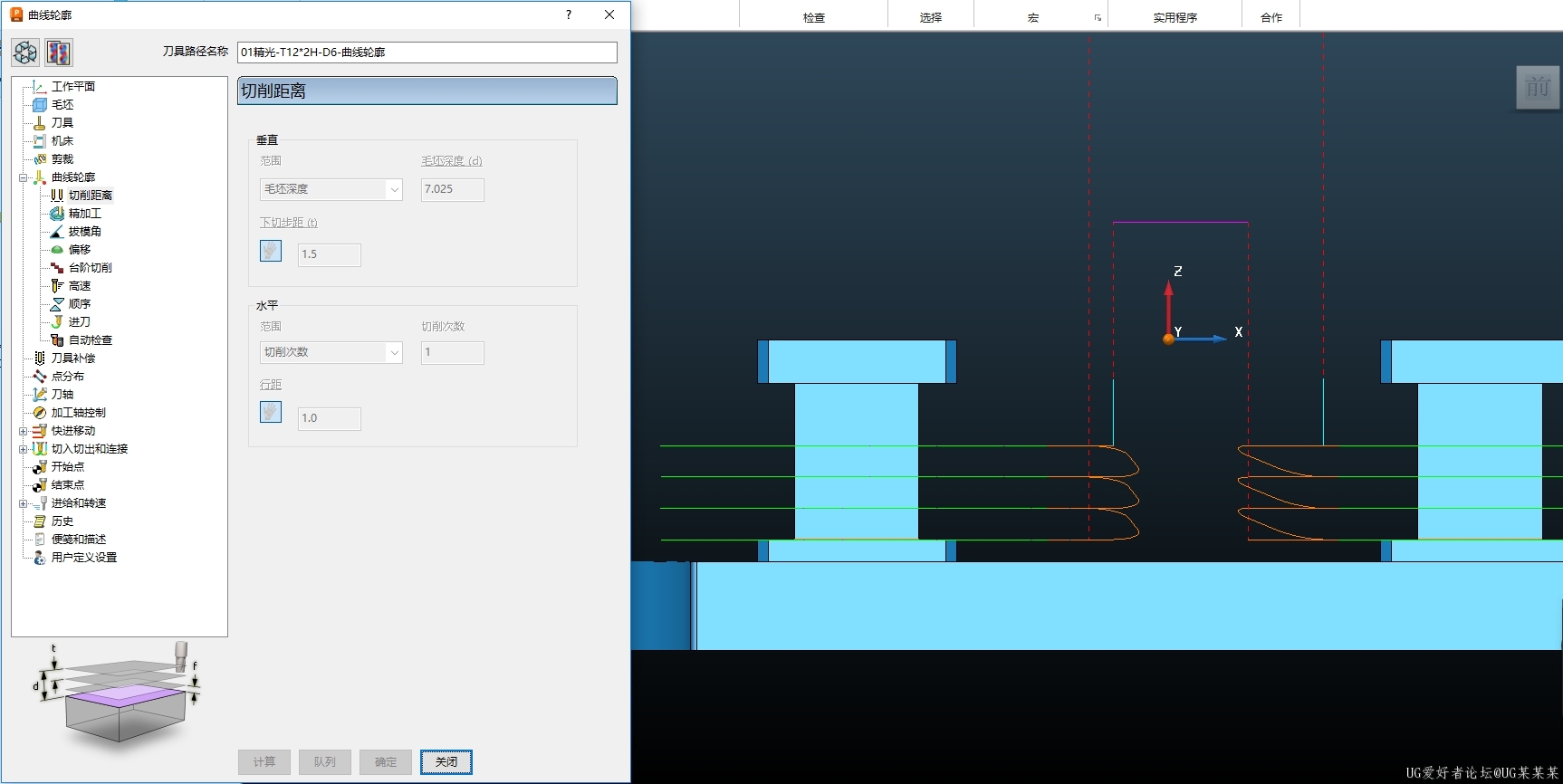Open the 合作 collaboration ribbon group

click(x=1271, y=17)
